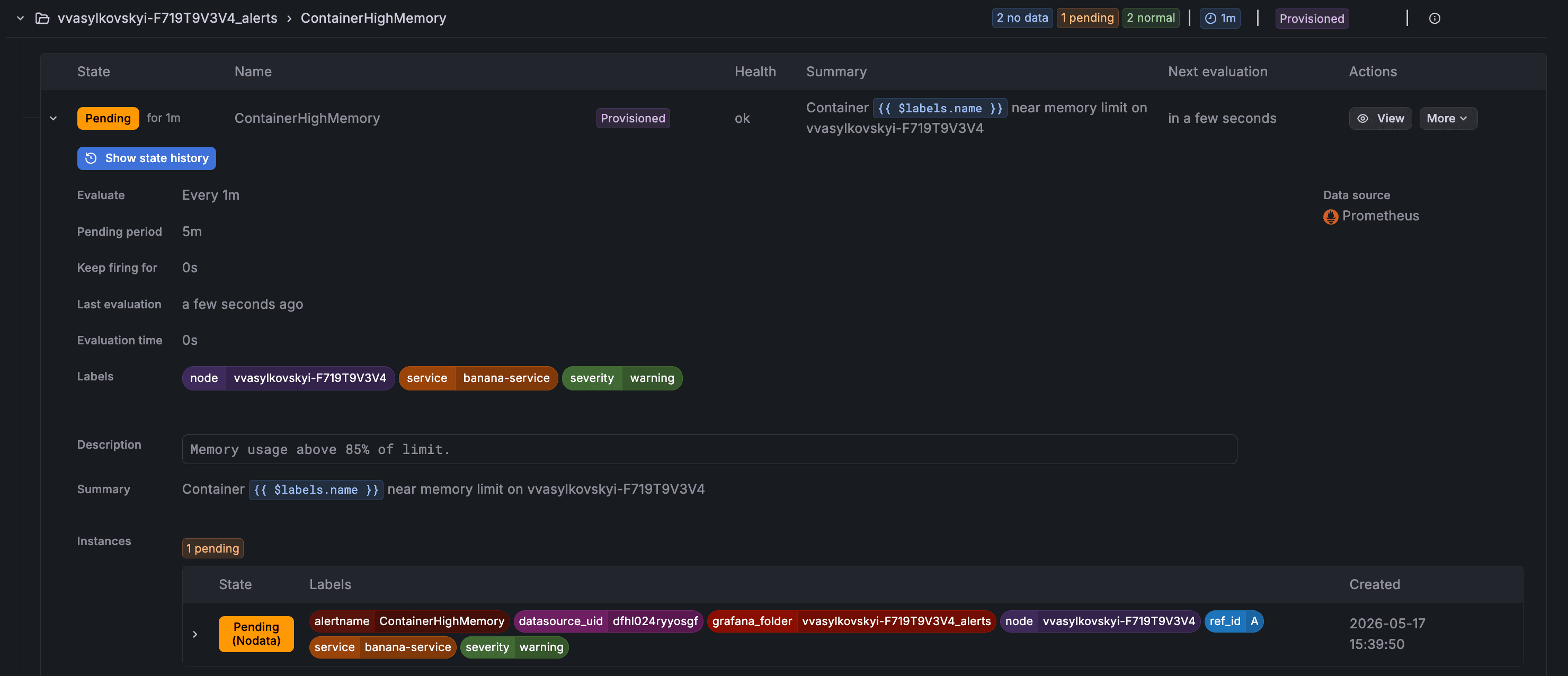Image resolution: width=1568 pixels, height=676 pixels.
Task: Click the grafana_folder instance label
Action: click(852, 621)
